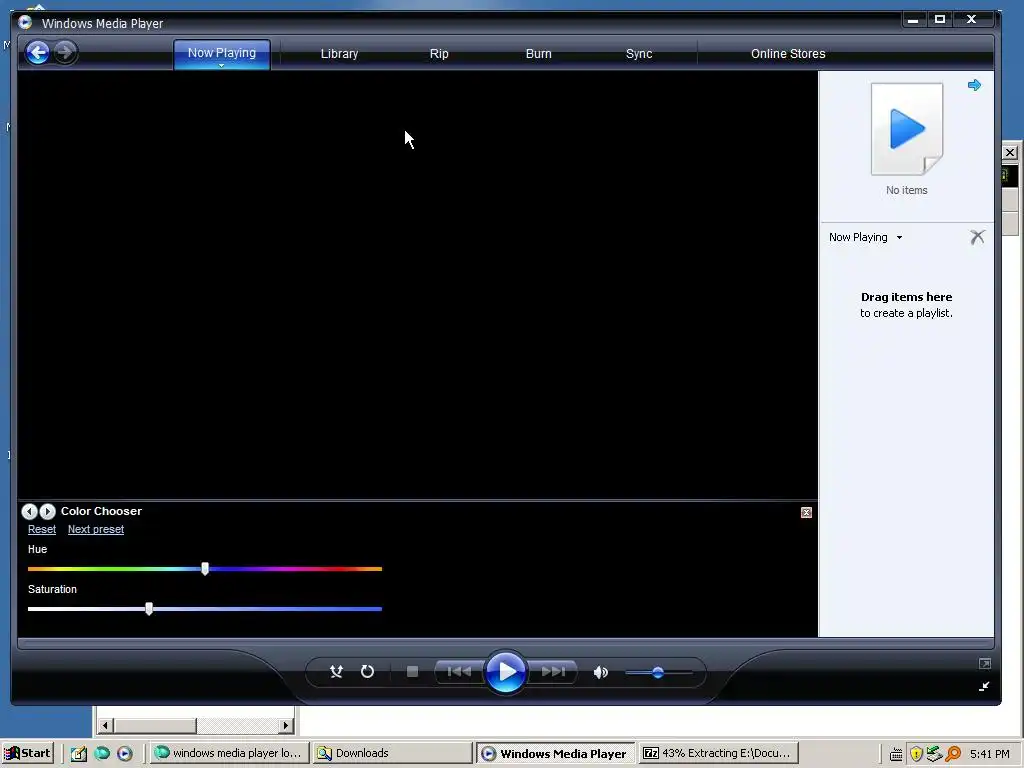
Task: Open the Now Playing playlist dropdown
Action: pos(865,237)
